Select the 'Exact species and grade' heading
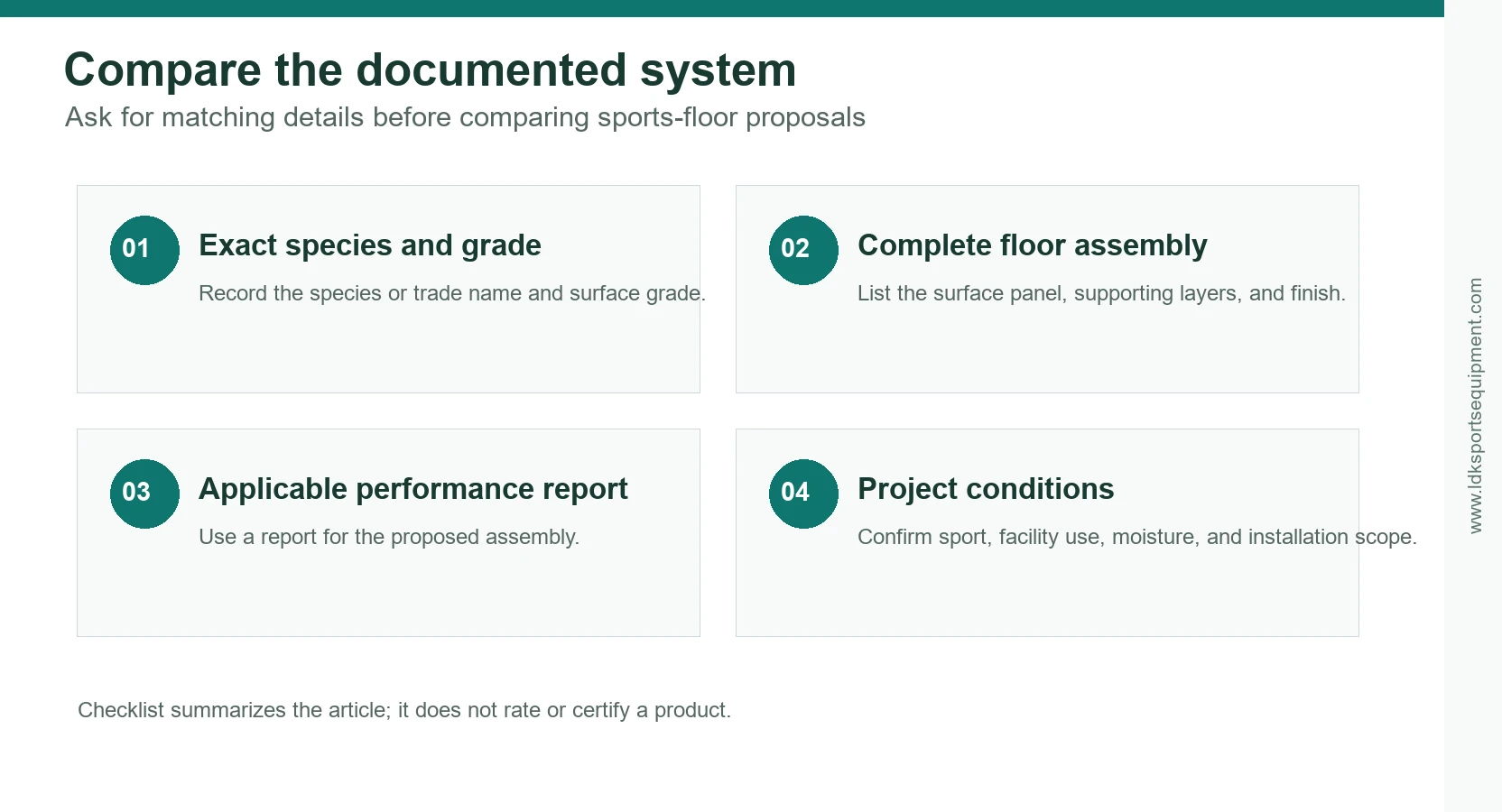 coord(370,245)
